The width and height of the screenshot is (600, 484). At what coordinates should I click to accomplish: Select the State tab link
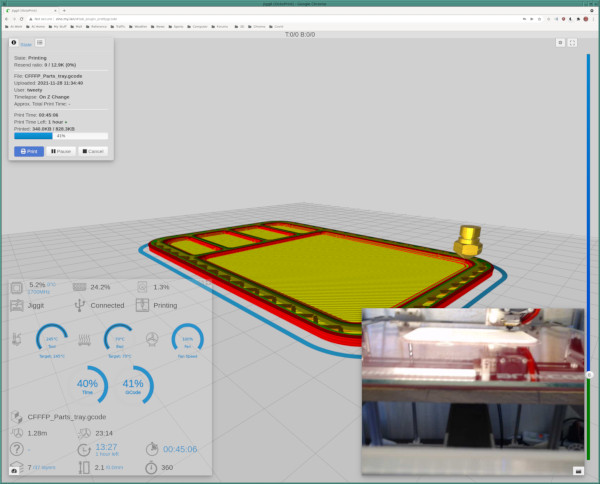tap(26, 44)
